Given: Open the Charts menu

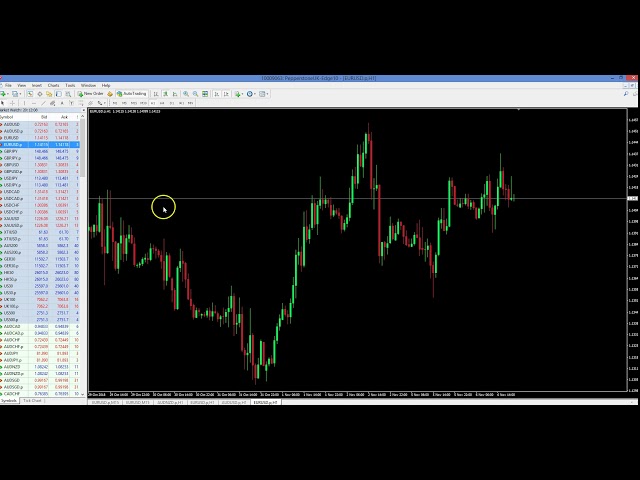Looking at the screenshot, I should pos(53,85).
